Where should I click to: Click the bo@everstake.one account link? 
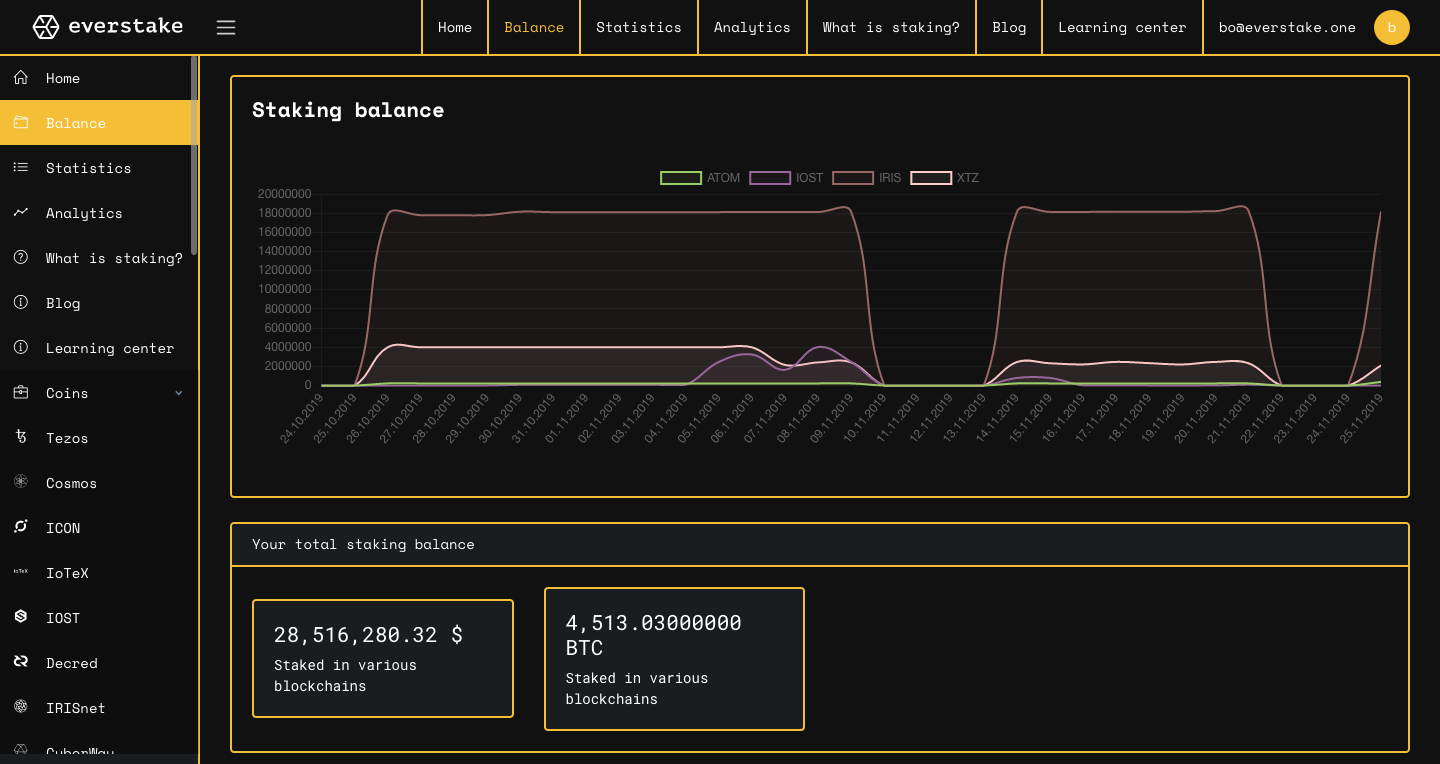1287,27
